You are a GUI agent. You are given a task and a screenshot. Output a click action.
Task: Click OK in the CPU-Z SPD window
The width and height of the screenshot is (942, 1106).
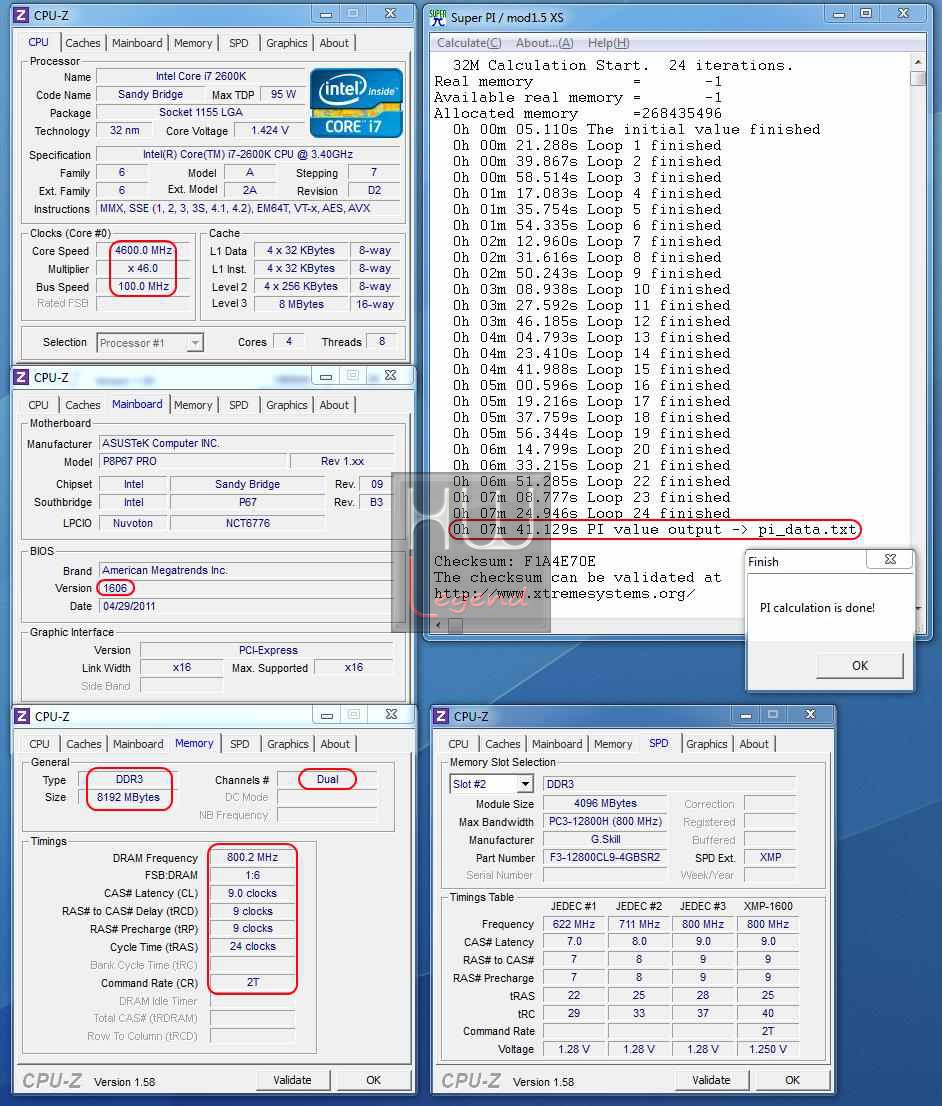pyautogui.click(x=792, y=1080)
